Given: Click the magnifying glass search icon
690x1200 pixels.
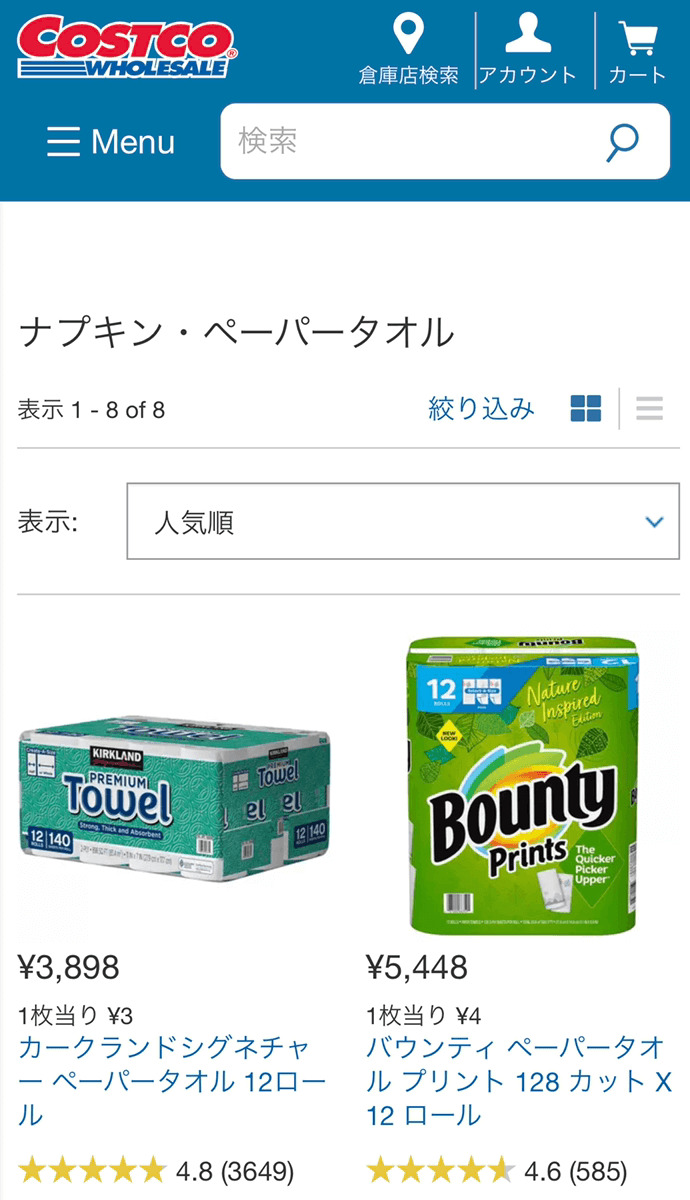Looking at the screenshot, I should pos(622,142).
